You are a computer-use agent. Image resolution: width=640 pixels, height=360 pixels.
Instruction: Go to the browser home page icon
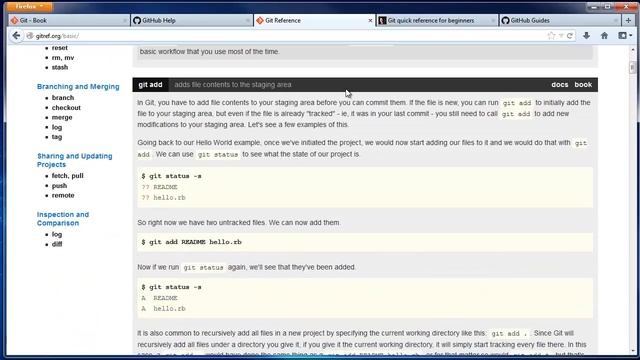point(604,36)
